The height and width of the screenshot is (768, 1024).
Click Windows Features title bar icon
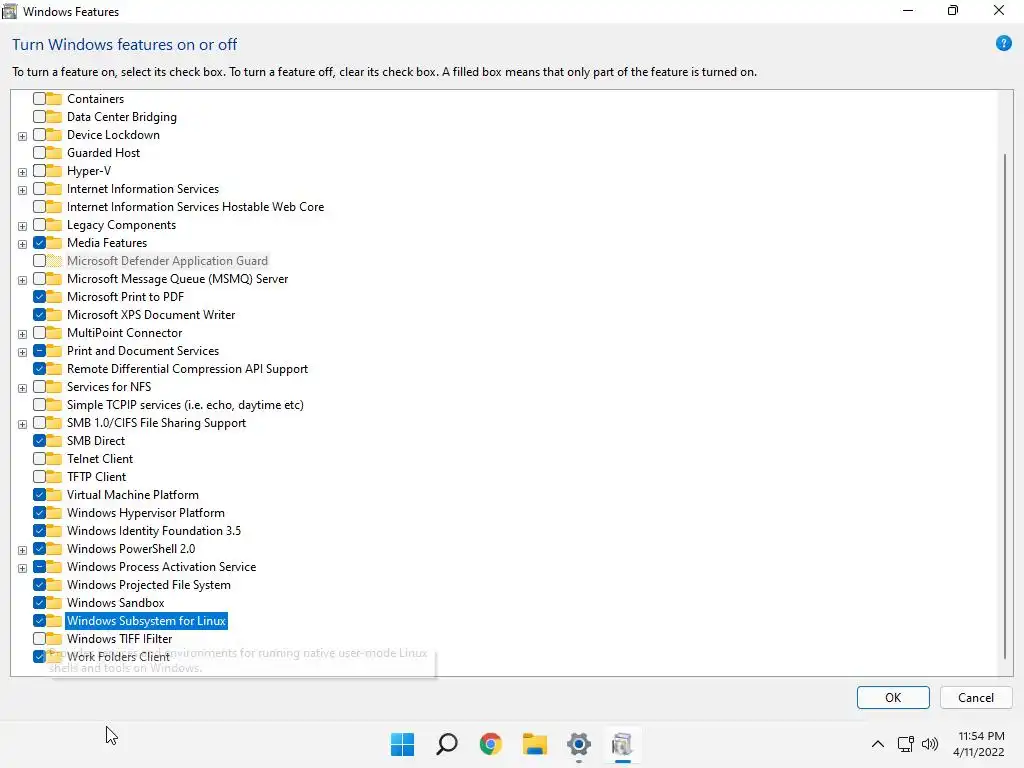pyautogui.click(x=9, y=11)
